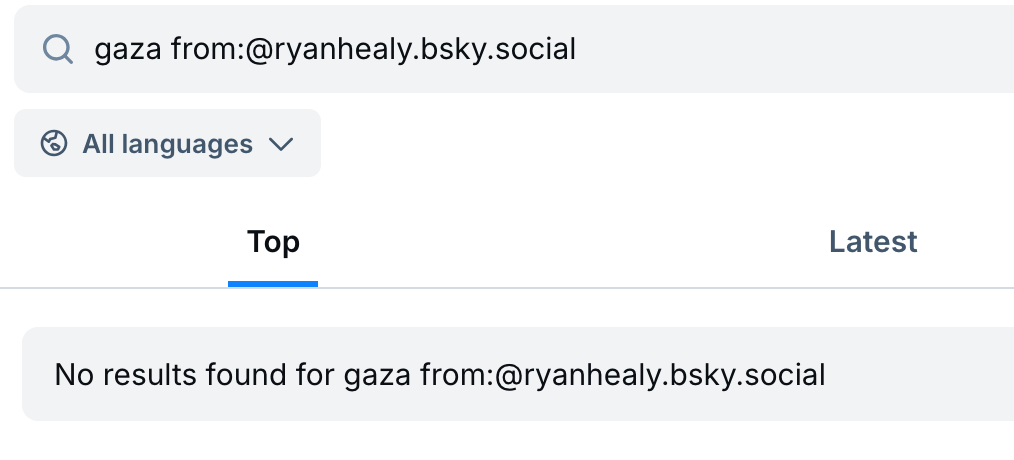Open the All languages dropdown
This screenshot has height=460, width=1014.
(167, 144)
